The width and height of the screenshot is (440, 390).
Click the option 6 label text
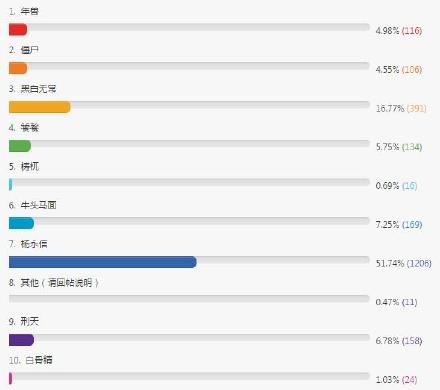coord(38,205)
